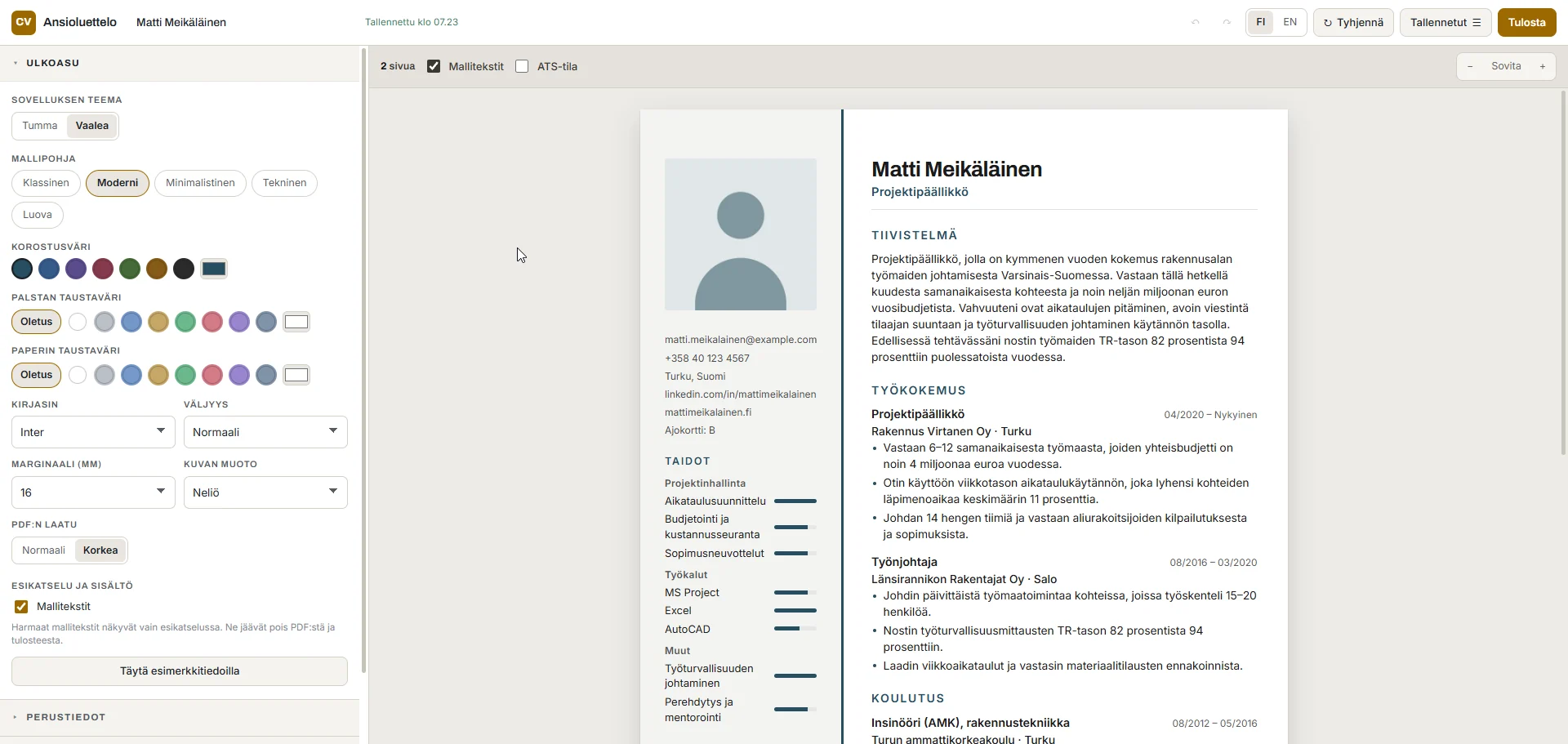Viewport: 1568px width, 744px height.
Task: Enable ATS-tila checkbox
Action: pyautogui.click(x=522, y=67)
